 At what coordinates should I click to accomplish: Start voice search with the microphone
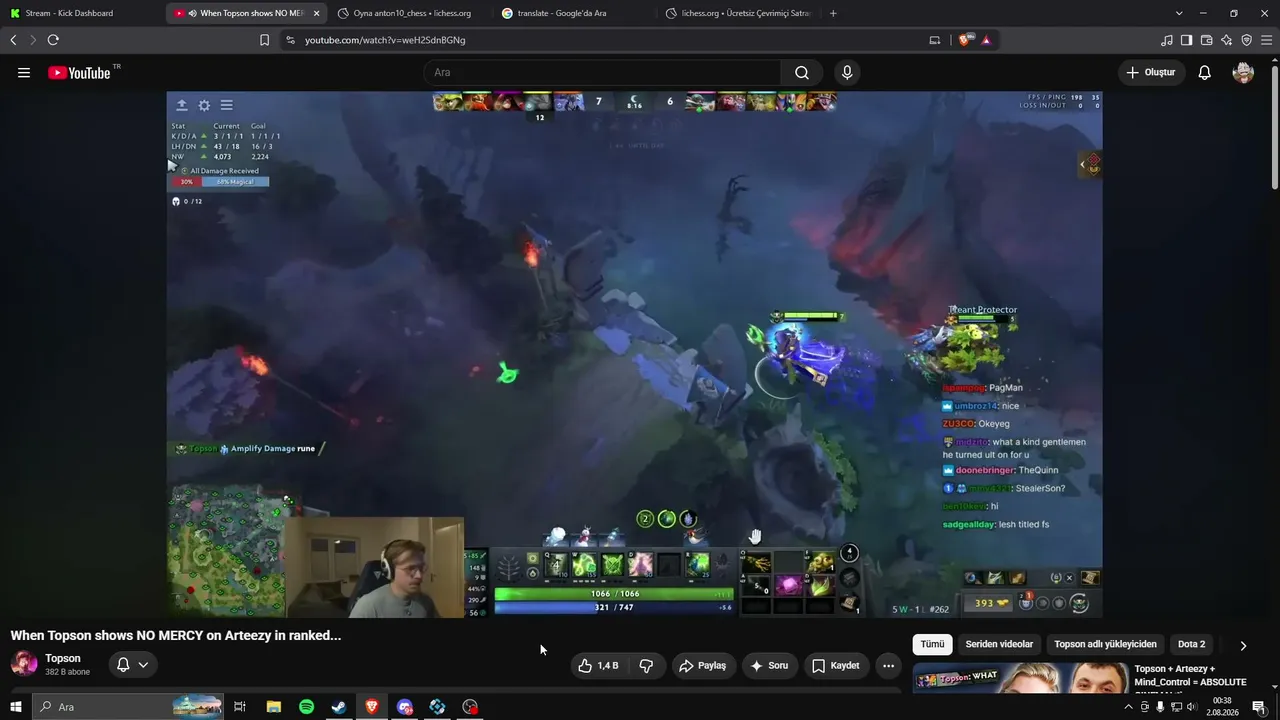tap(847, 73)
